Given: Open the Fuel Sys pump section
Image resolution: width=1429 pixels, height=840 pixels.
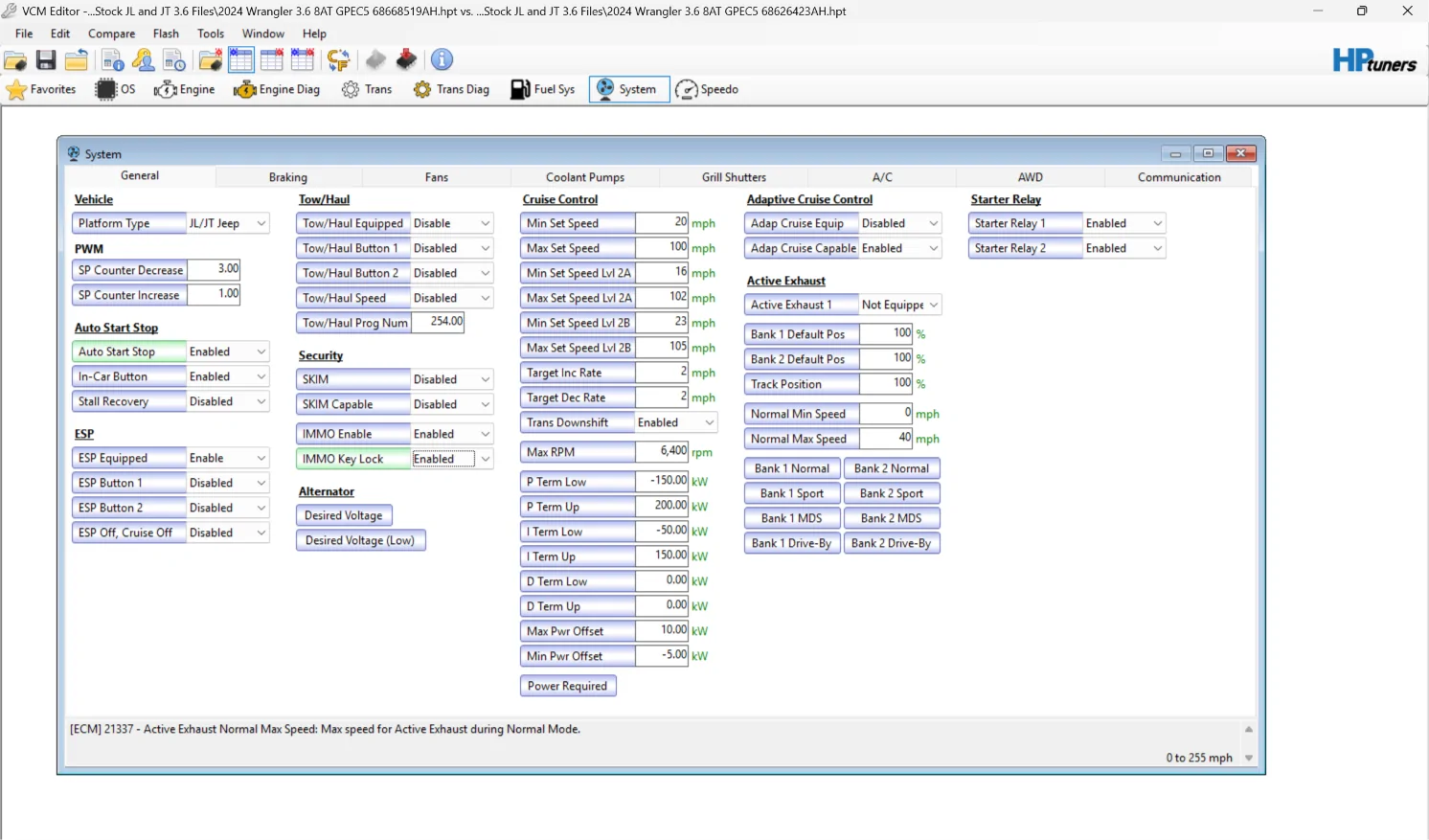Looking at the screenshot, I should [543, 90].
